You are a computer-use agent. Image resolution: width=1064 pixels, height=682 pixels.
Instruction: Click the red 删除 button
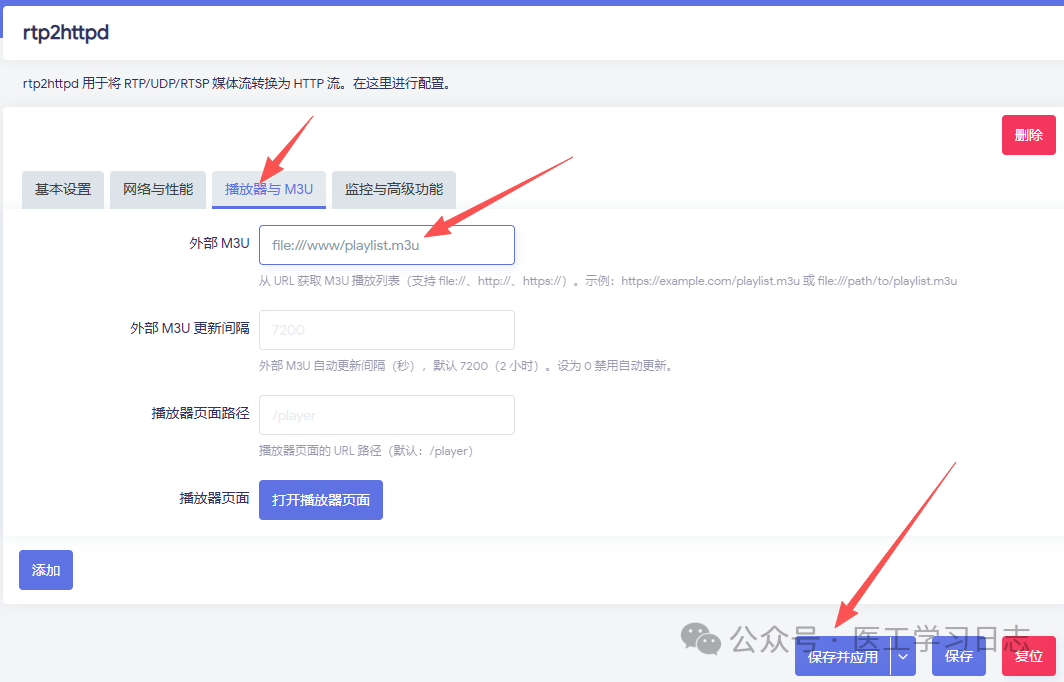(1028, 134)
